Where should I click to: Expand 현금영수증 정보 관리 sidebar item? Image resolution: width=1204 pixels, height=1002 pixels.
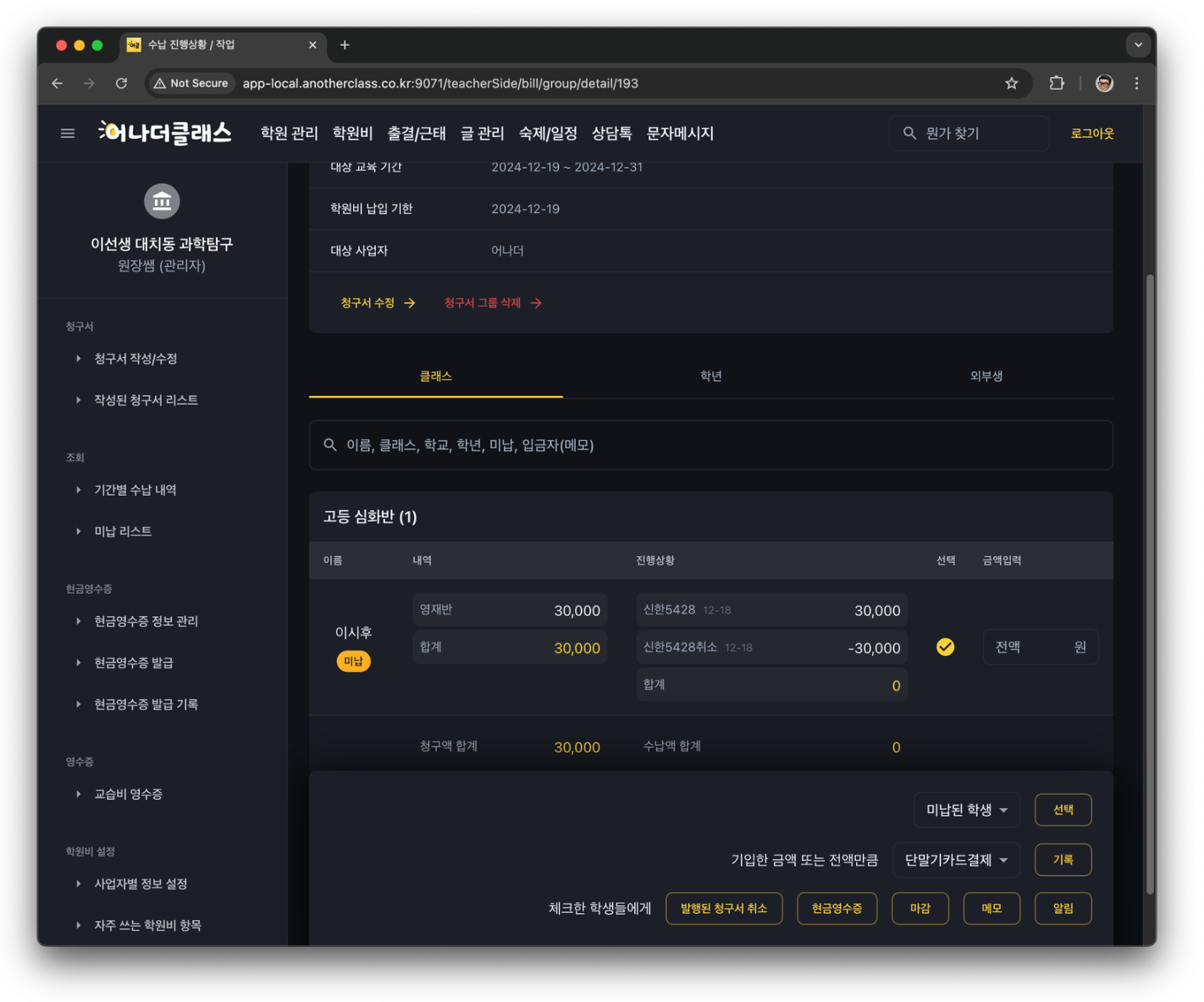(x=146, y=621)
